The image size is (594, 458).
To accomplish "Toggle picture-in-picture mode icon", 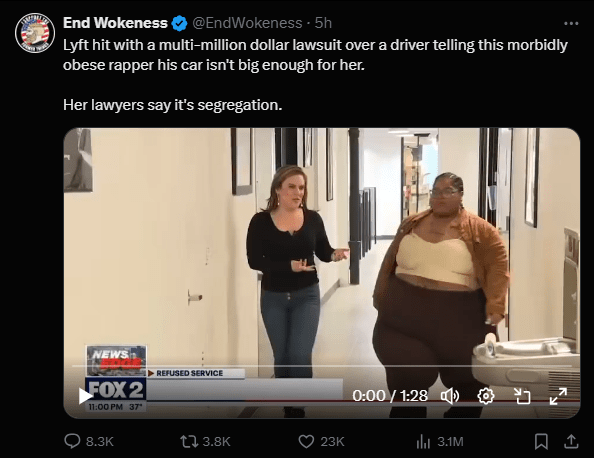I will [x=522, y=396].
